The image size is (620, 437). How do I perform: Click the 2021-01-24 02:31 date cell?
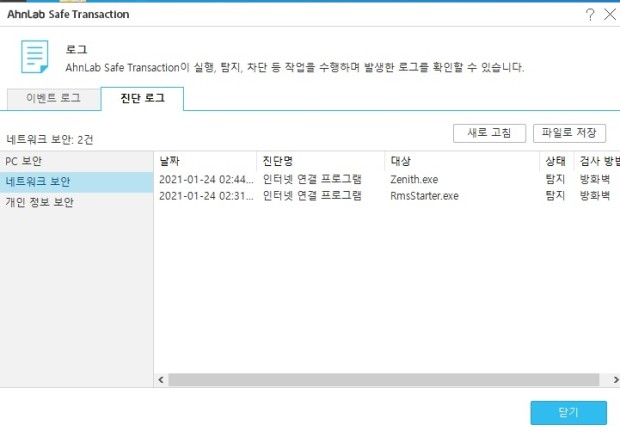206,196
